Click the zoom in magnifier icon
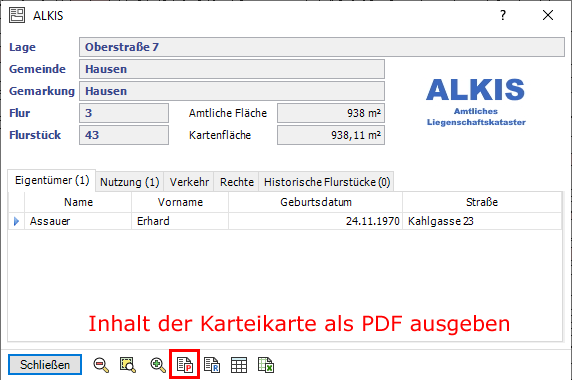 (x=158, y=365)
